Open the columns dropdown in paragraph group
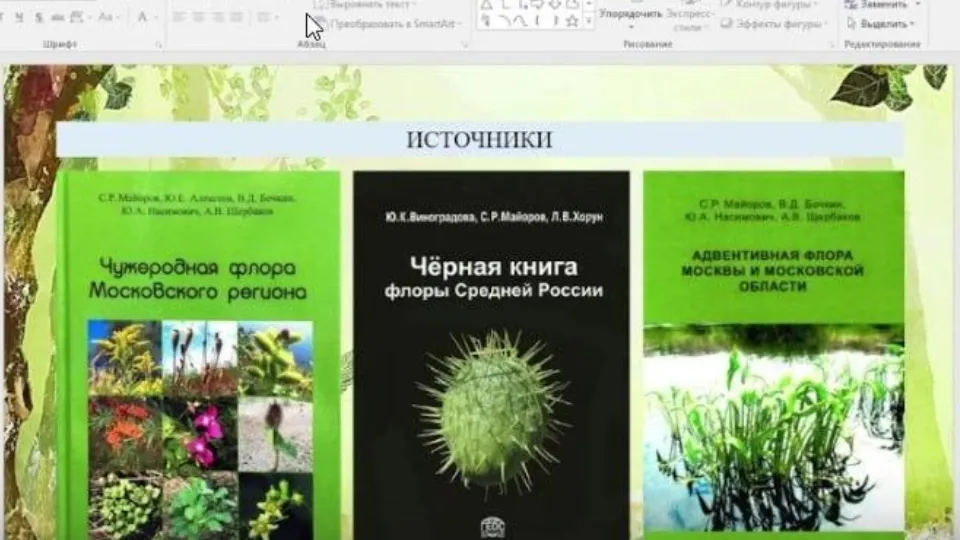The height and width of the screenshot is (540, 960). coord(266,17)
